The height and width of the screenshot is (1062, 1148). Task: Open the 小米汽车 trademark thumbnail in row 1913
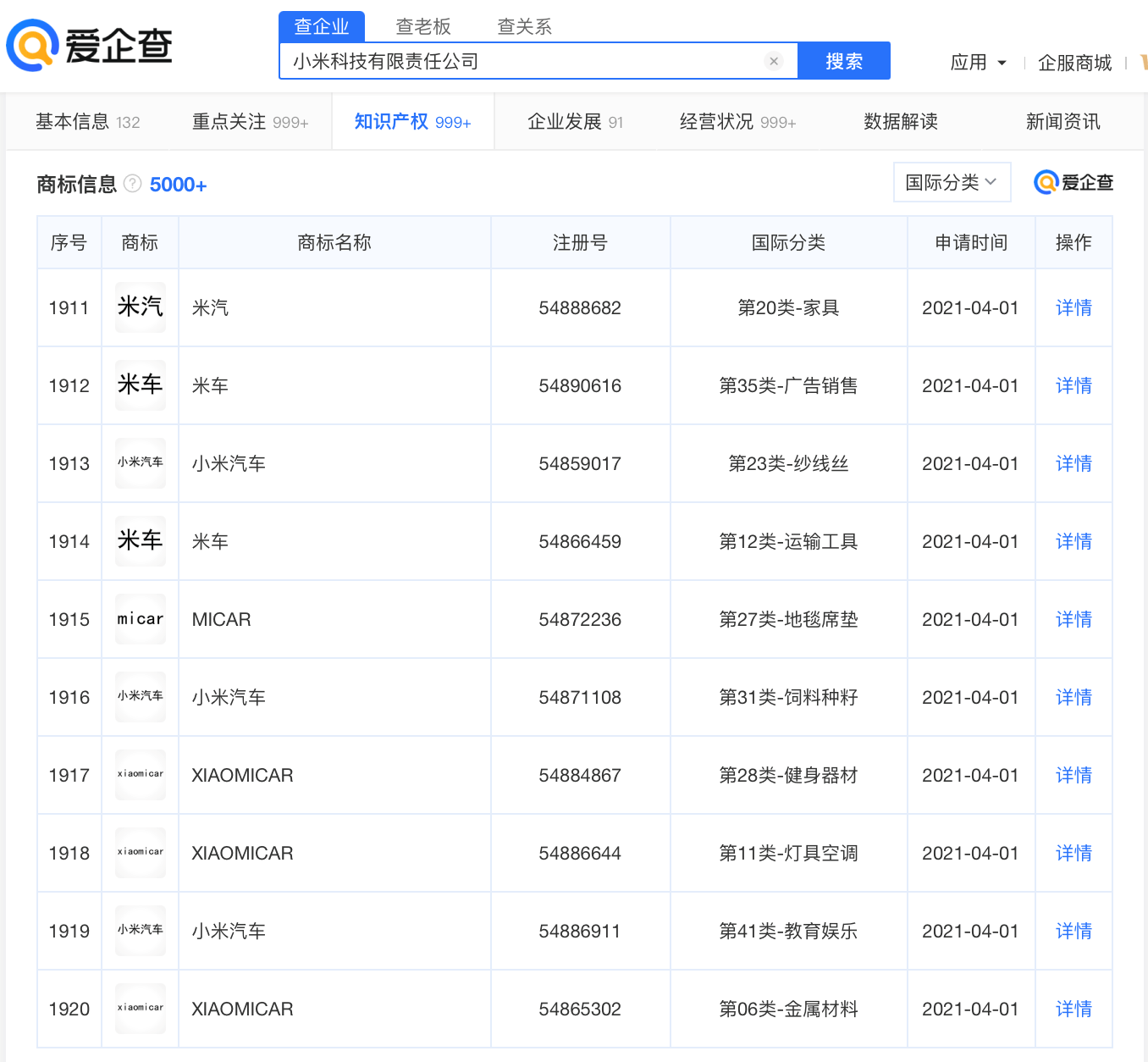(141, 463)
